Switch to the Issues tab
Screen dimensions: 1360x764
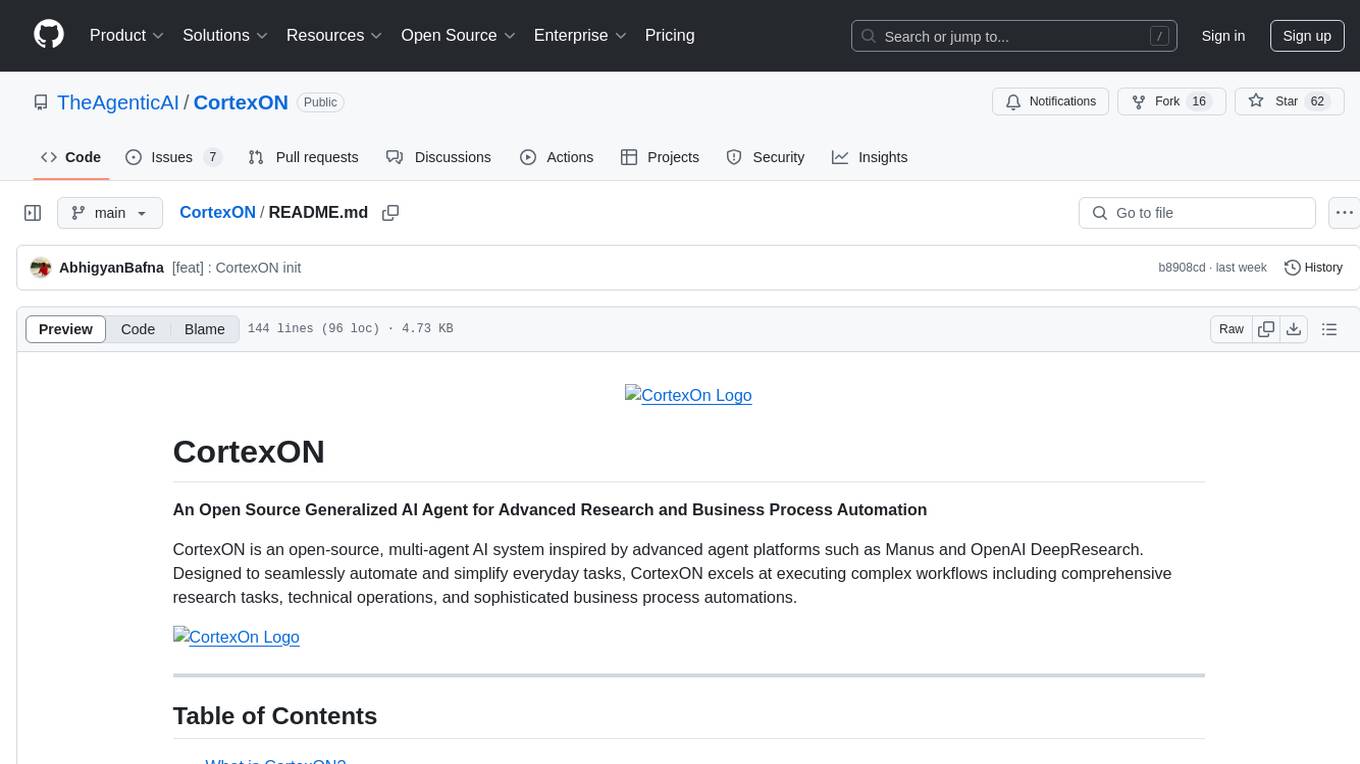point(173,157)
